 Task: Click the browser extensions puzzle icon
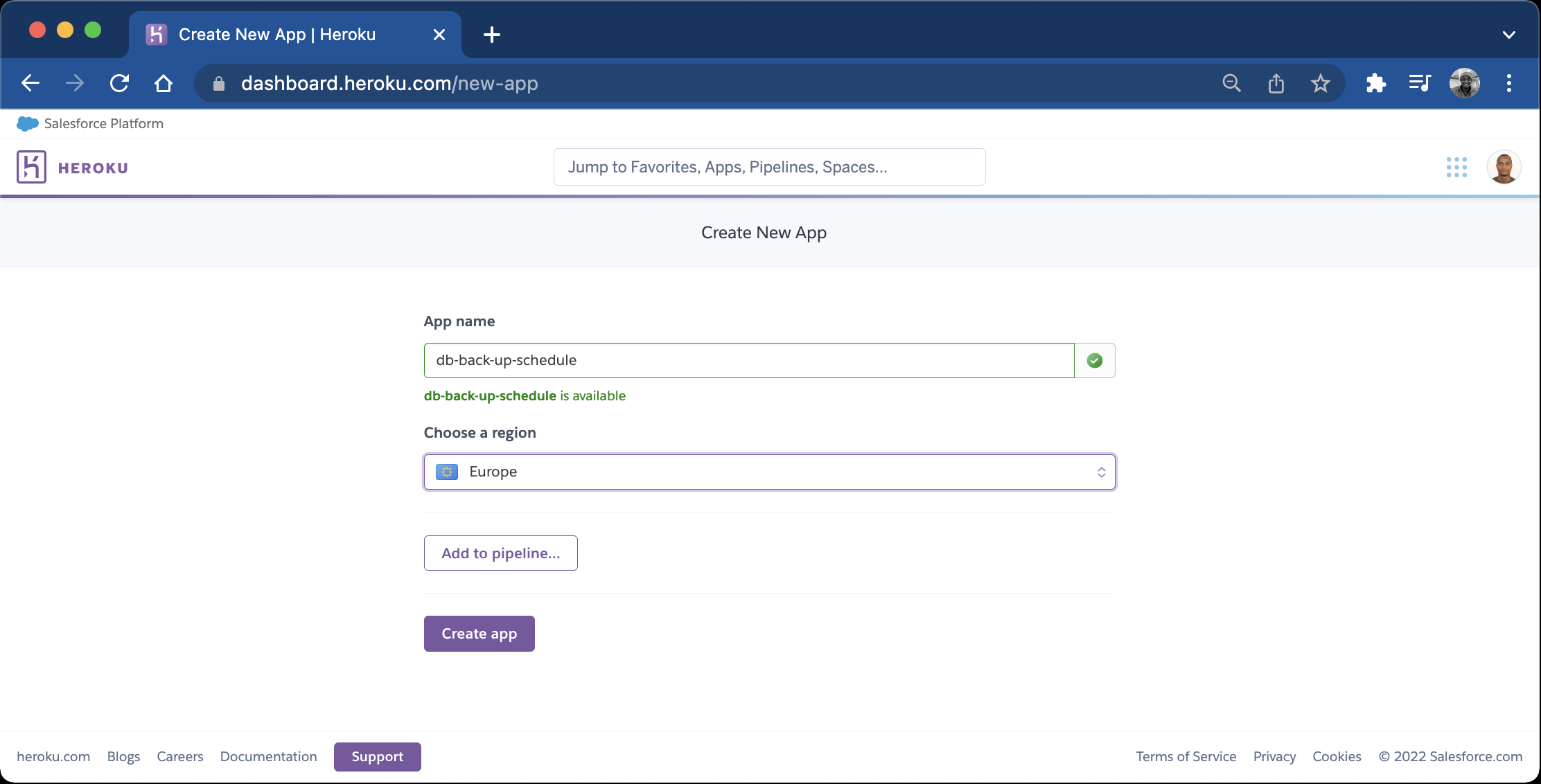pyautogui.click(x=1375, y=82)
